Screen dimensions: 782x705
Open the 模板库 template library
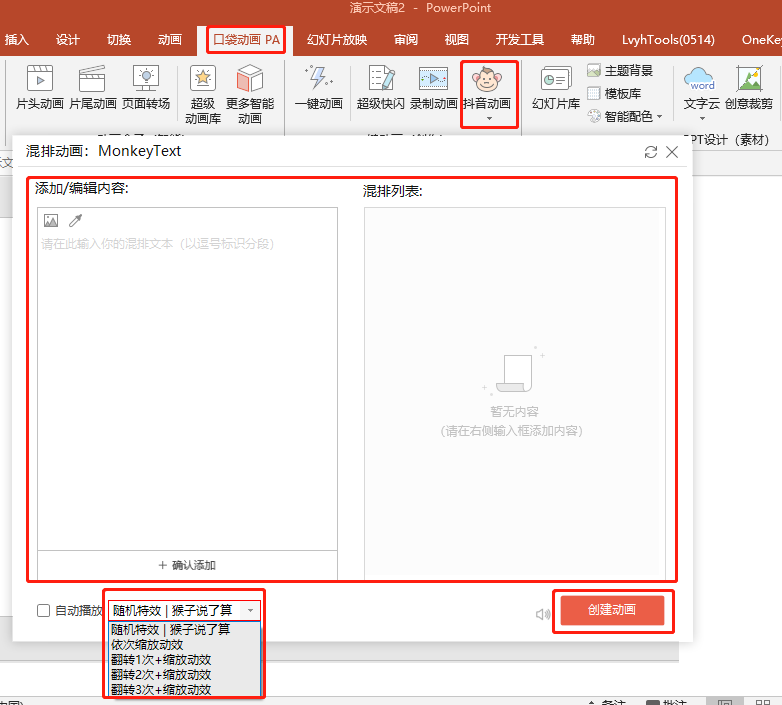pos(614,93)
